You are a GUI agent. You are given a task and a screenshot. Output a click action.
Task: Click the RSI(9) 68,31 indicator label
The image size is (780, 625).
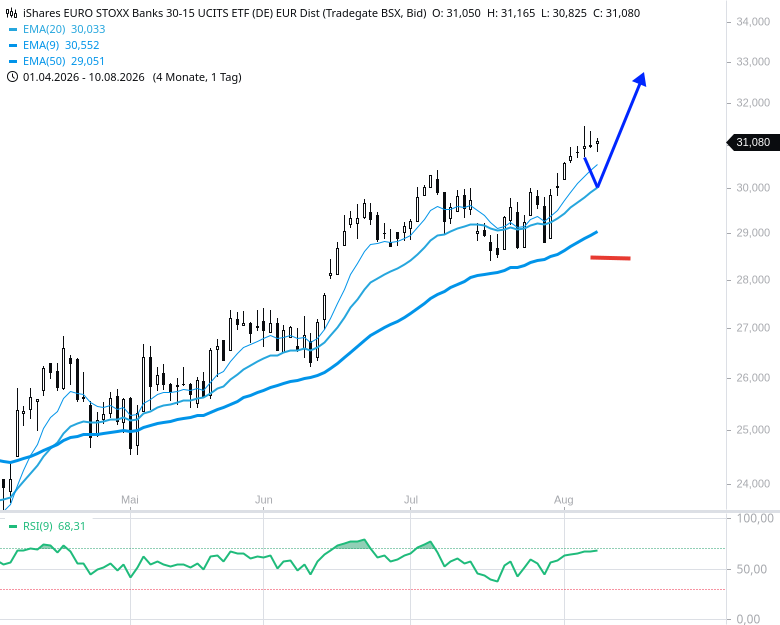(54, 526)
